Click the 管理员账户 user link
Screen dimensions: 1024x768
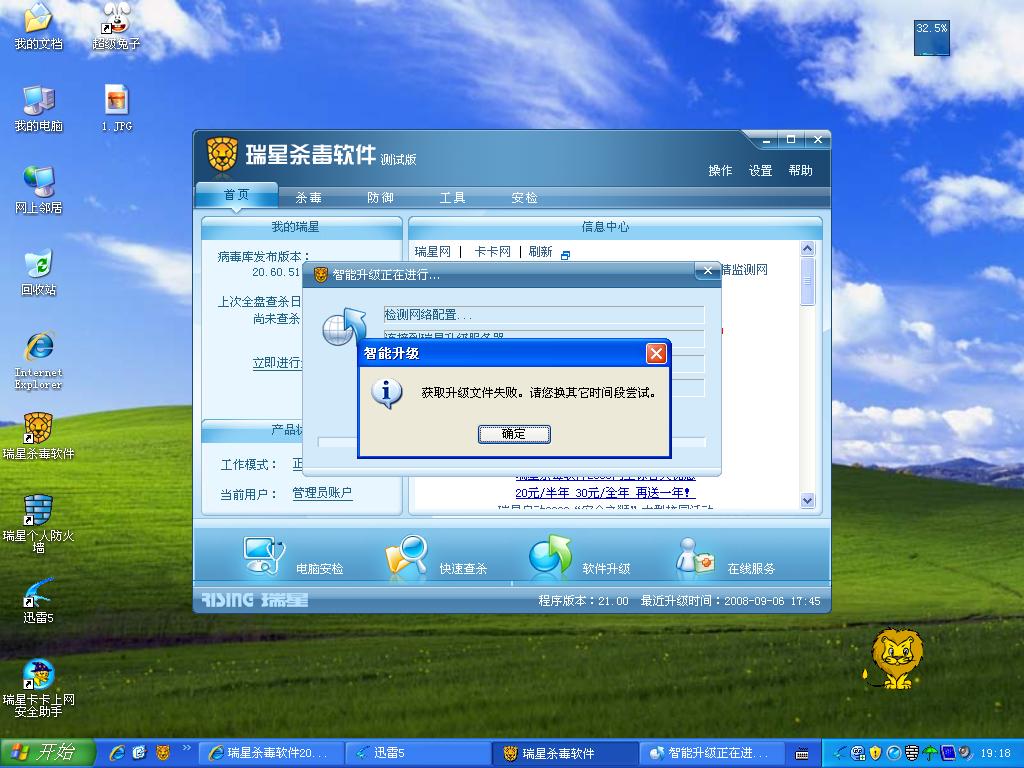(322, 493)
